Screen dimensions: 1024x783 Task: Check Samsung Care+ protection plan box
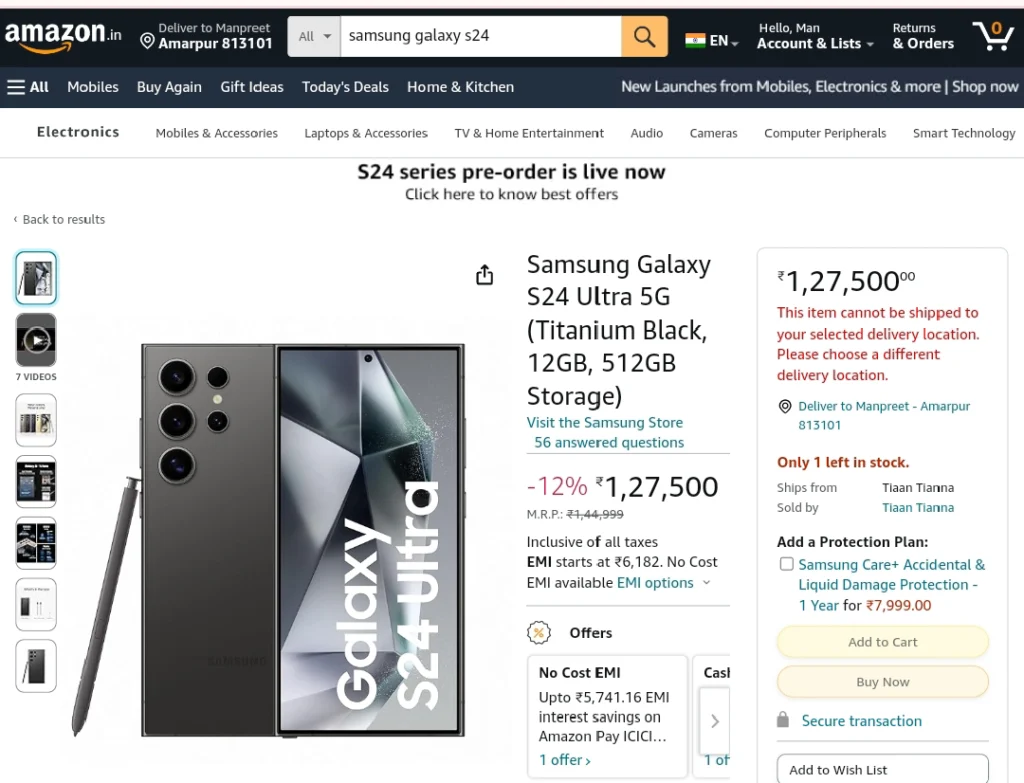[787, 564]
